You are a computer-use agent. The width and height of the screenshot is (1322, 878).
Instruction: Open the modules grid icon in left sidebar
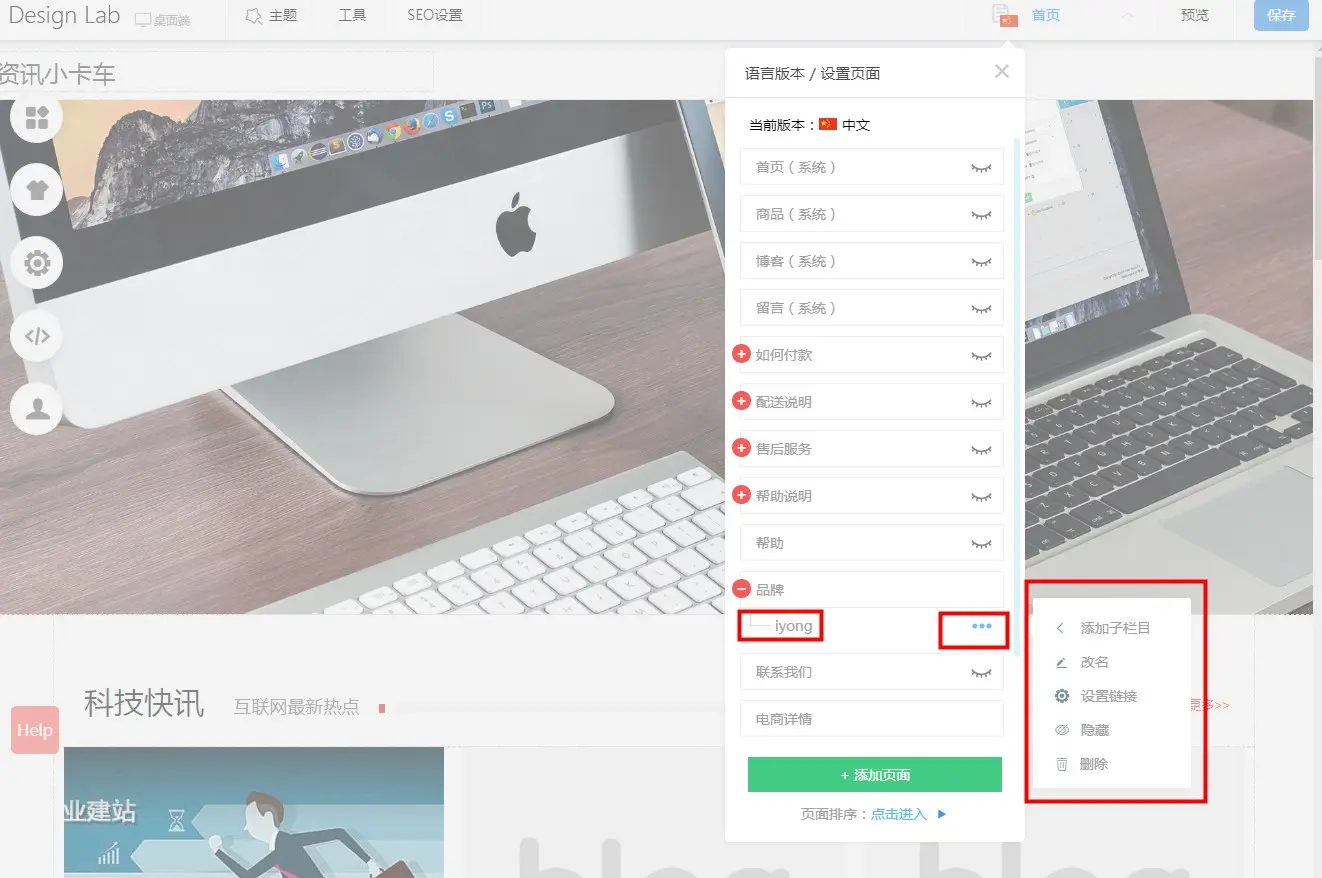tap(37, 118)
